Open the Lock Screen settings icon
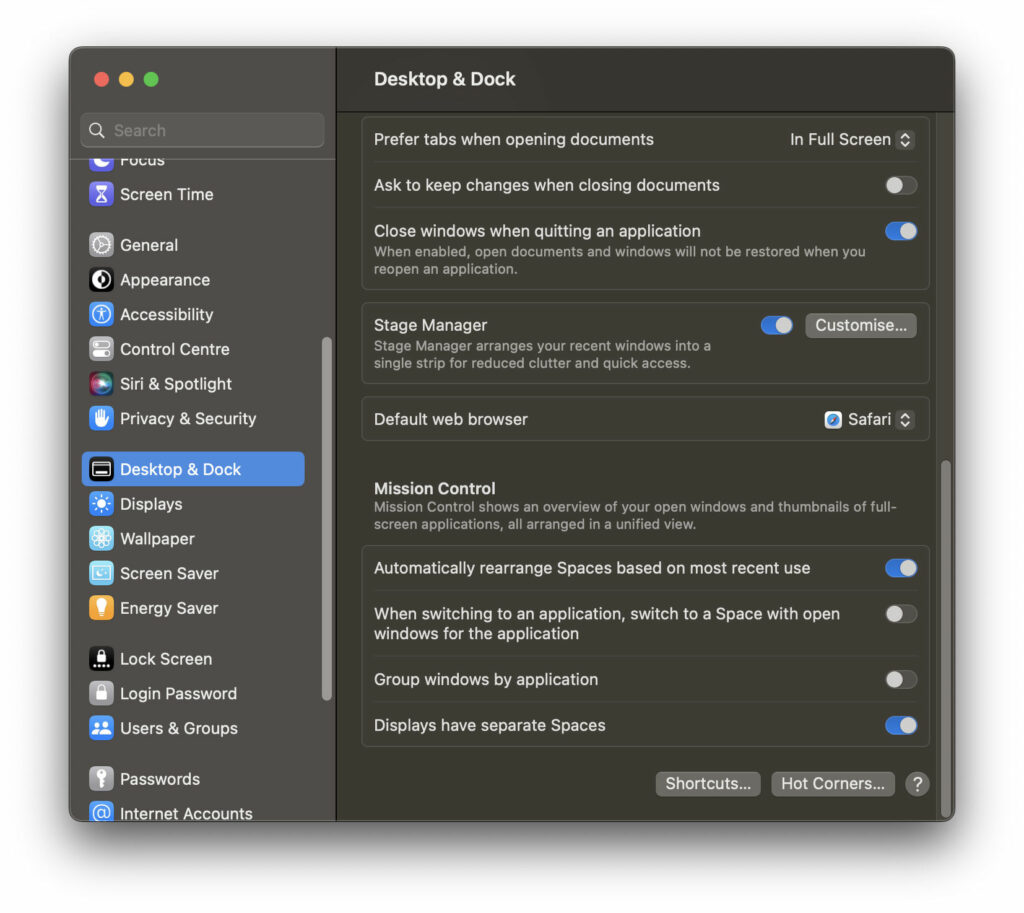 tap(101, 658)
